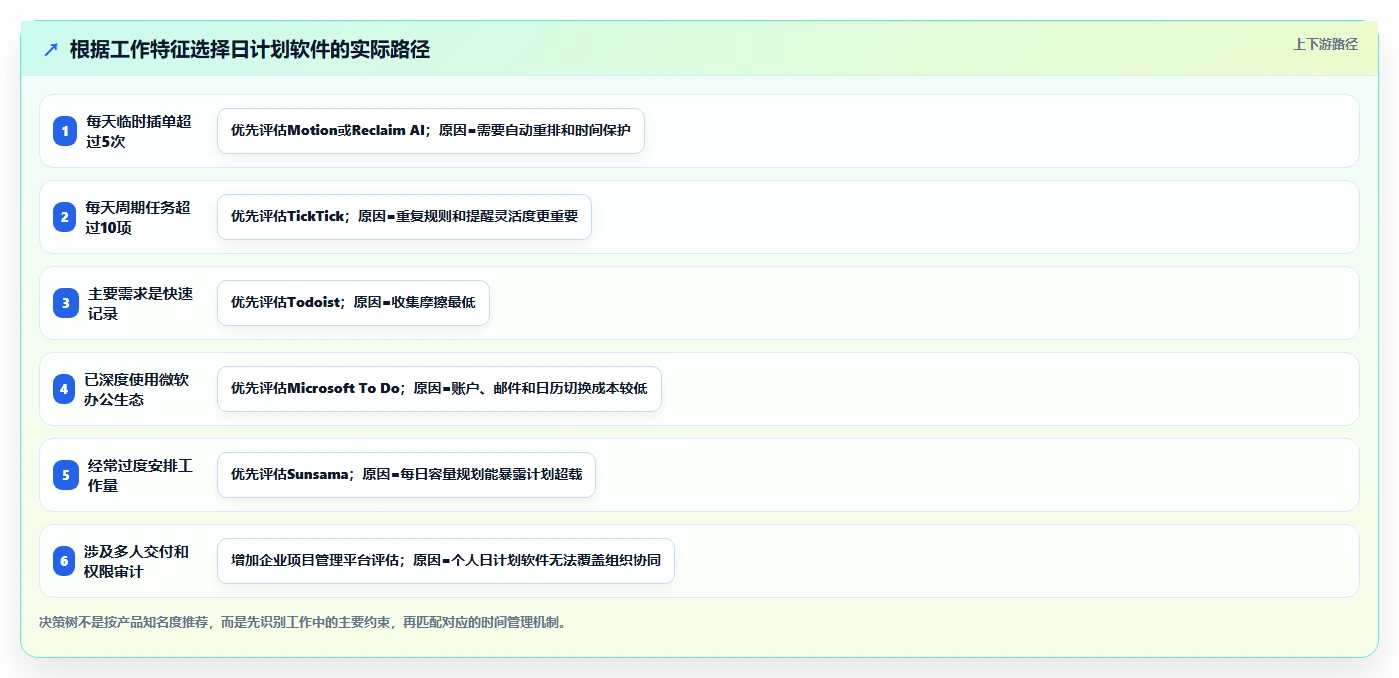Select step number 4 badge
This screenshot has width=1399, height=678.
tap(65, 389)
